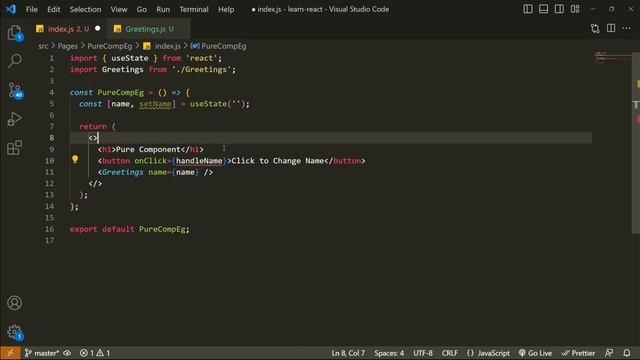Open the Go menu
640x360 pixels.
click(x=142, y=9)
